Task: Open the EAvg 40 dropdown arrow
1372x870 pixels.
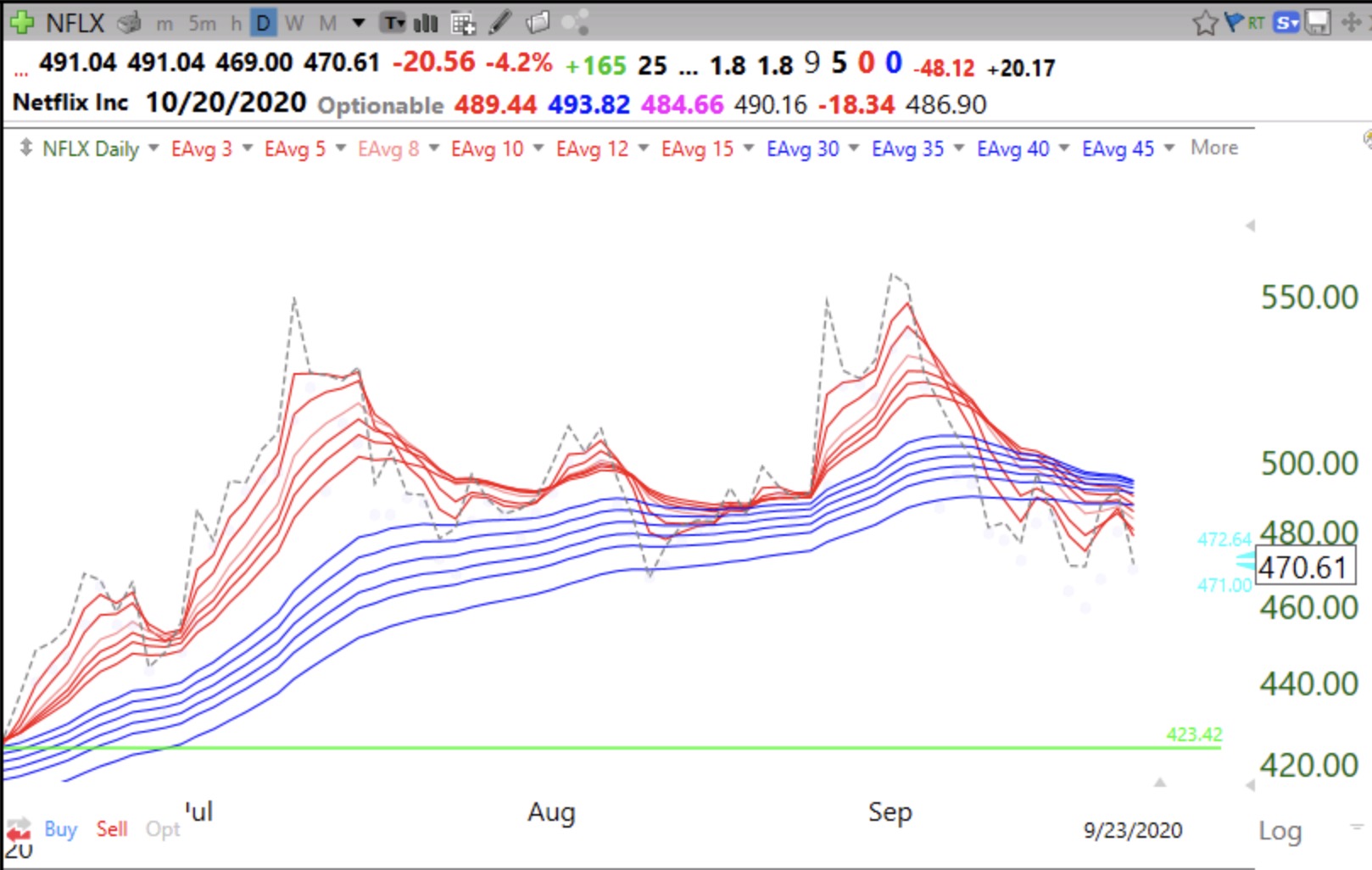Action: pyautogui.click(x=1063, y=148)
